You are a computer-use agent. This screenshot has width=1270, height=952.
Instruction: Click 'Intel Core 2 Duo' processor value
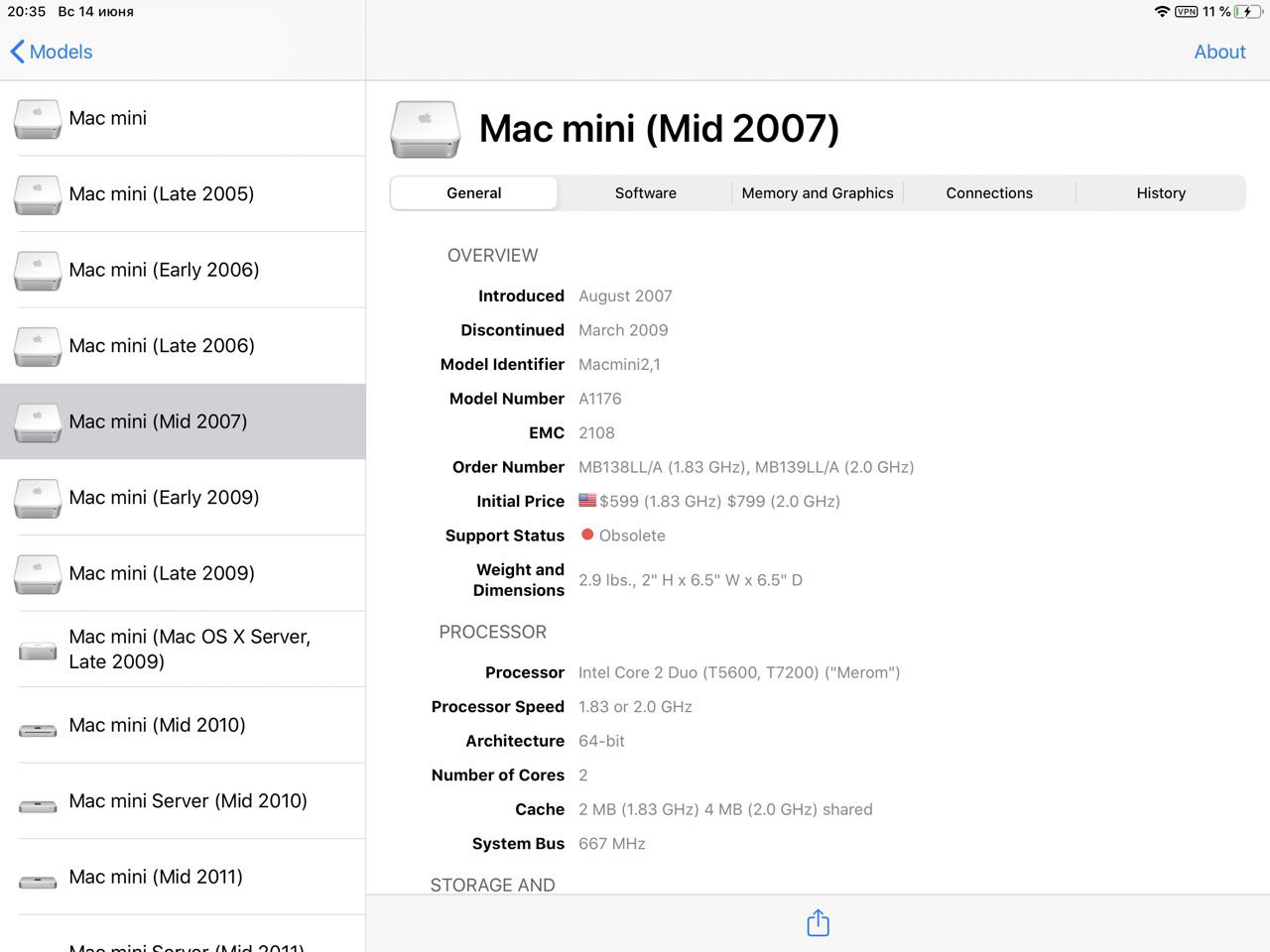(x=739, y=672)
